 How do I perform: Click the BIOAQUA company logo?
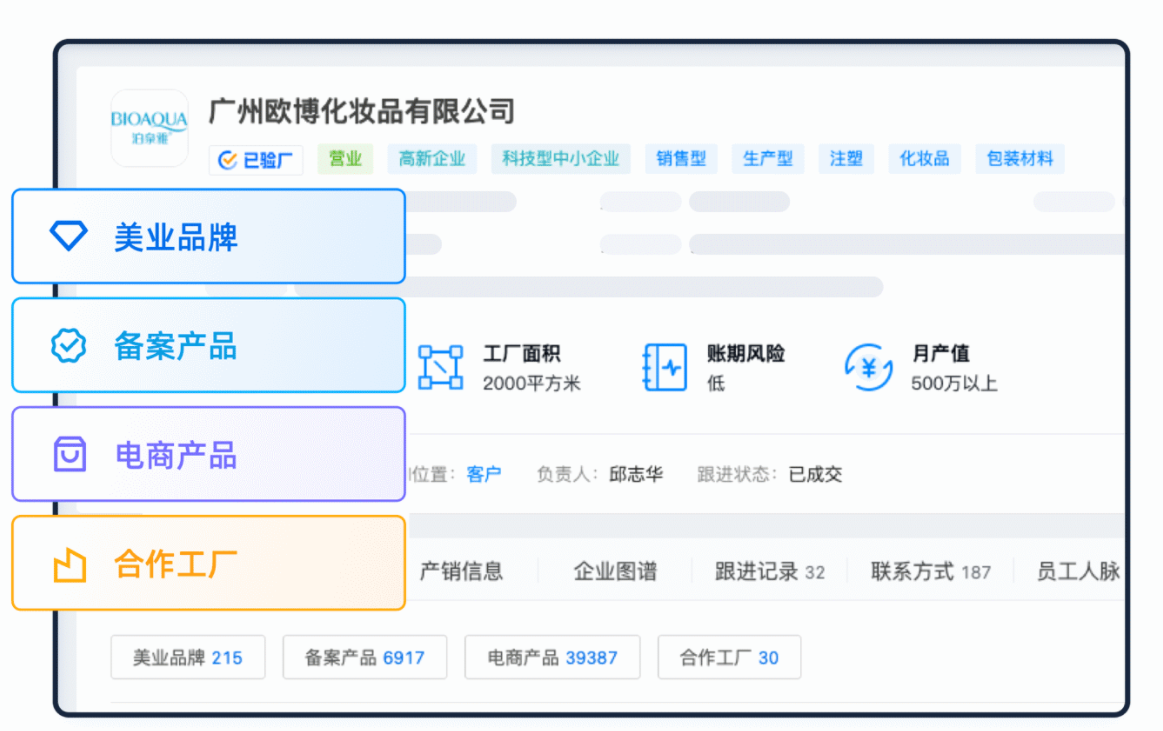coord(149,128)
